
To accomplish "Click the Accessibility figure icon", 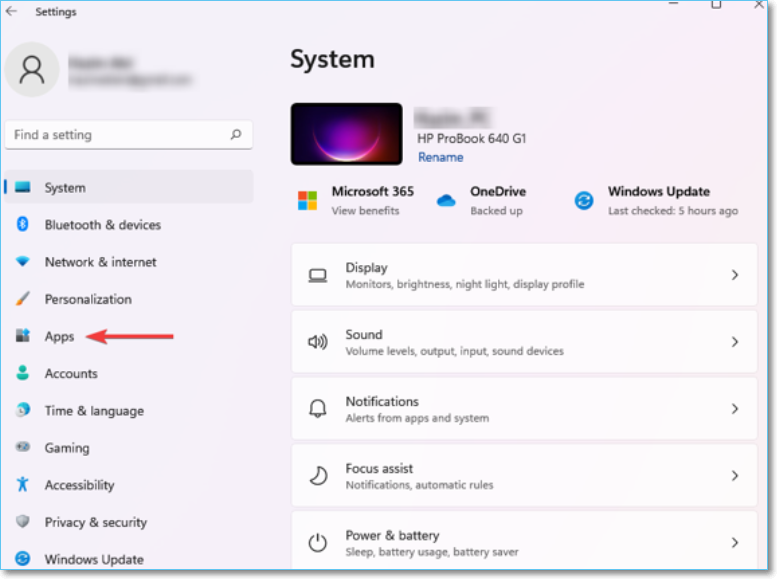I will [22, 485].
